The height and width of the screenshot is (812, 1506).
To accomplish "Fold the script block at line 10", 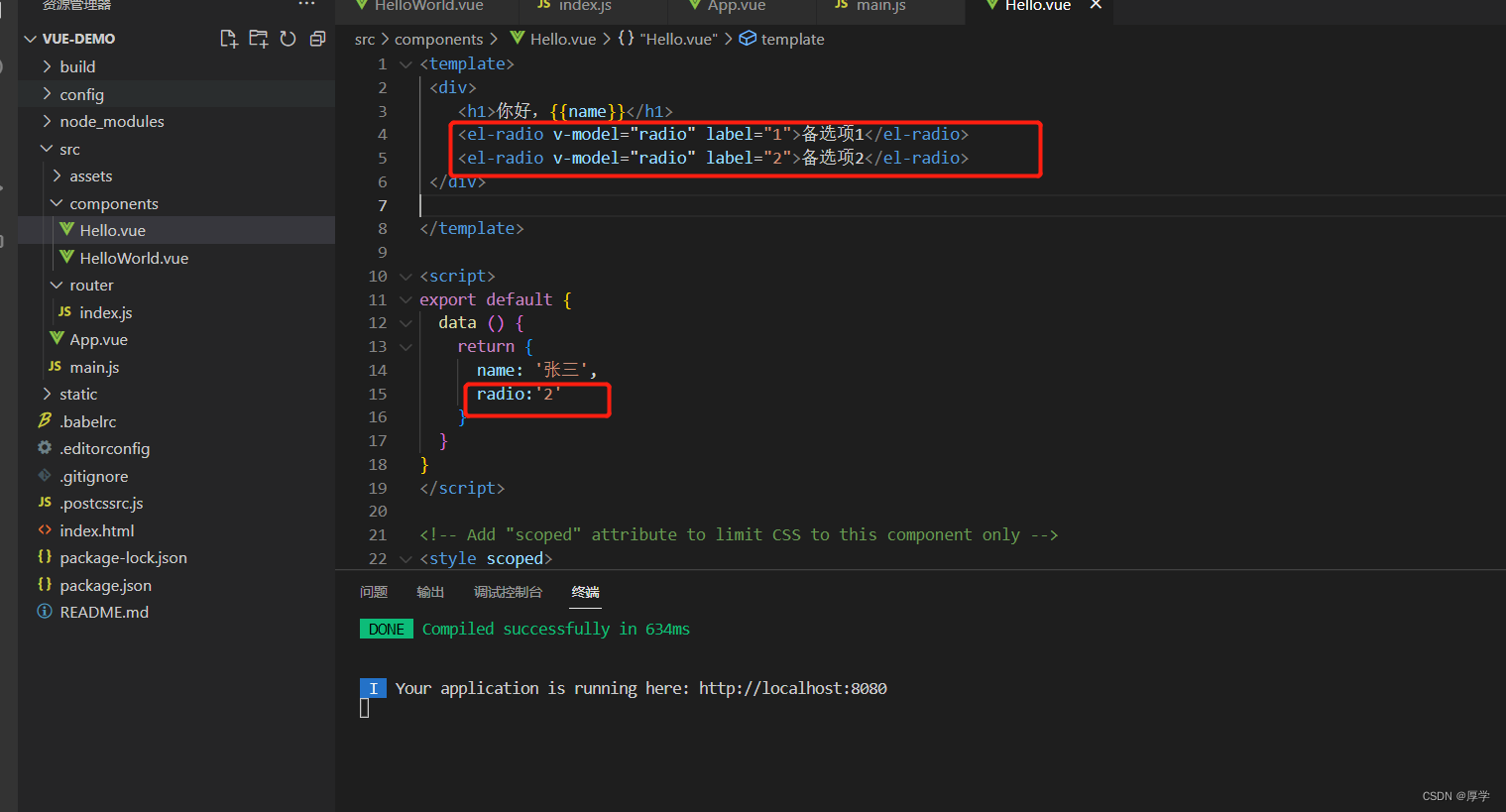I will [405, 276].
